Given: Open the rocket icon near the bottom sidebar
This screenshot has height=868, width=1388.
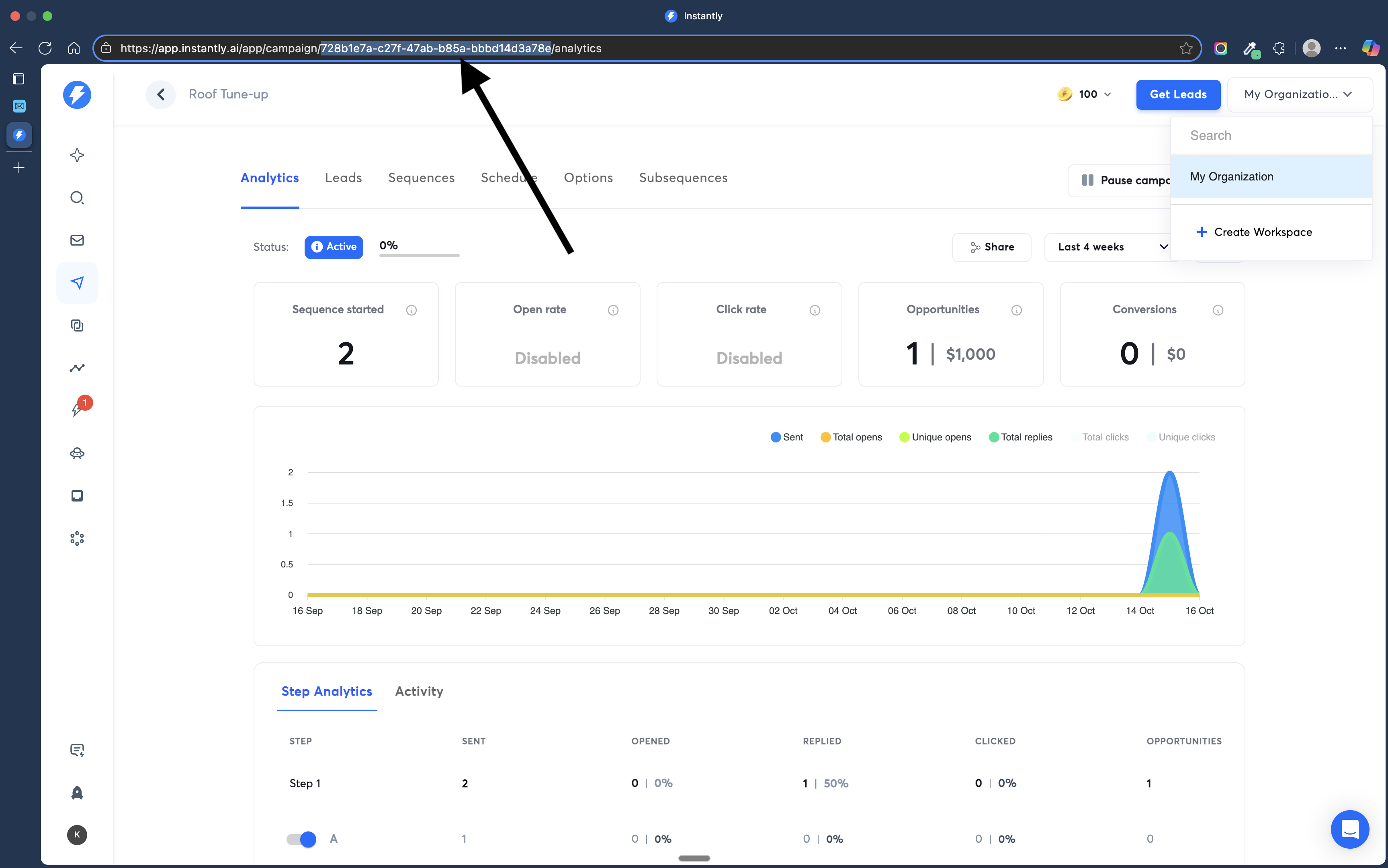Looking at the screenshot, I should click(77, 793).
